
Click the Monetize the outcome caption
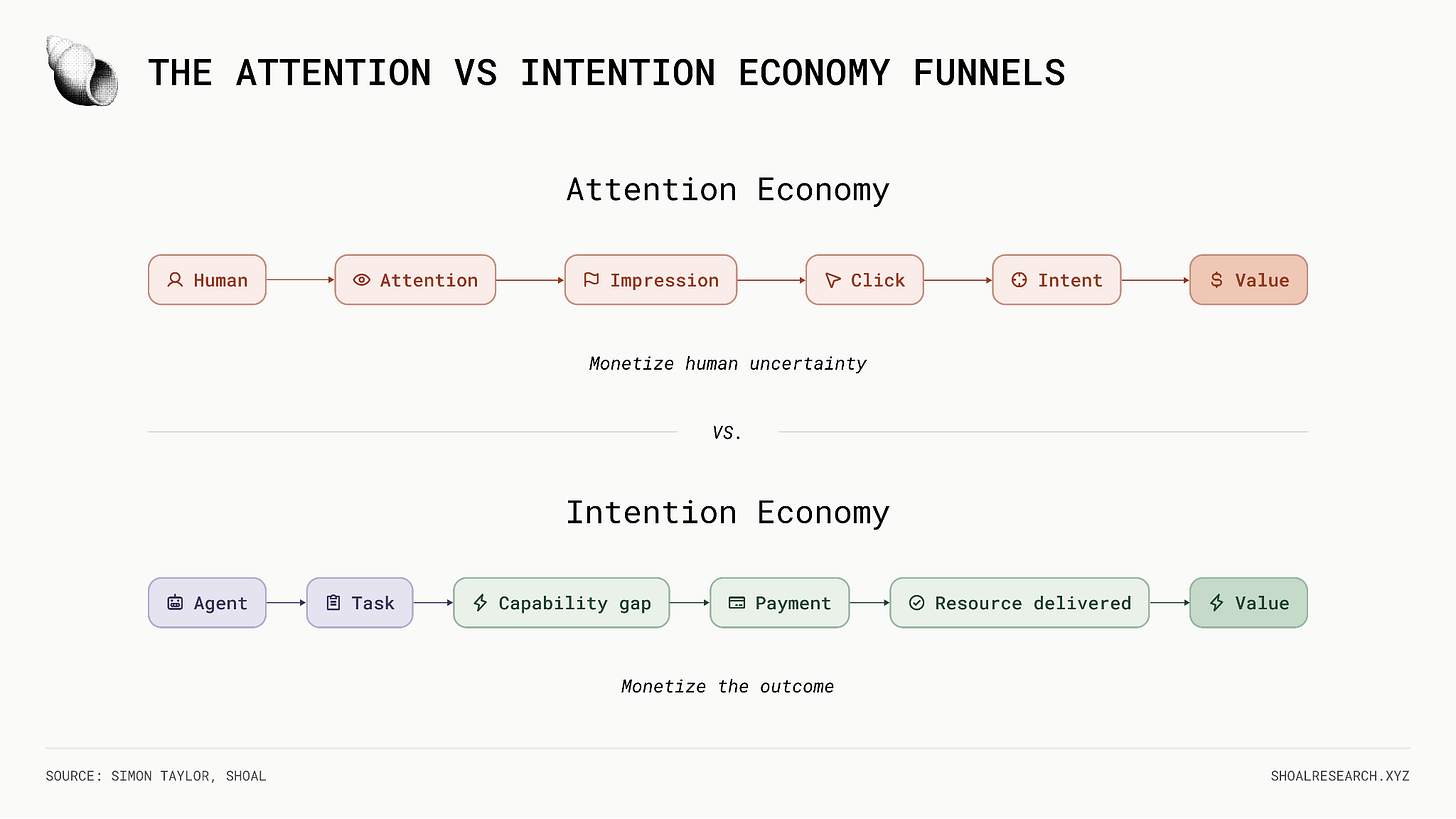(x=728, y=687)
